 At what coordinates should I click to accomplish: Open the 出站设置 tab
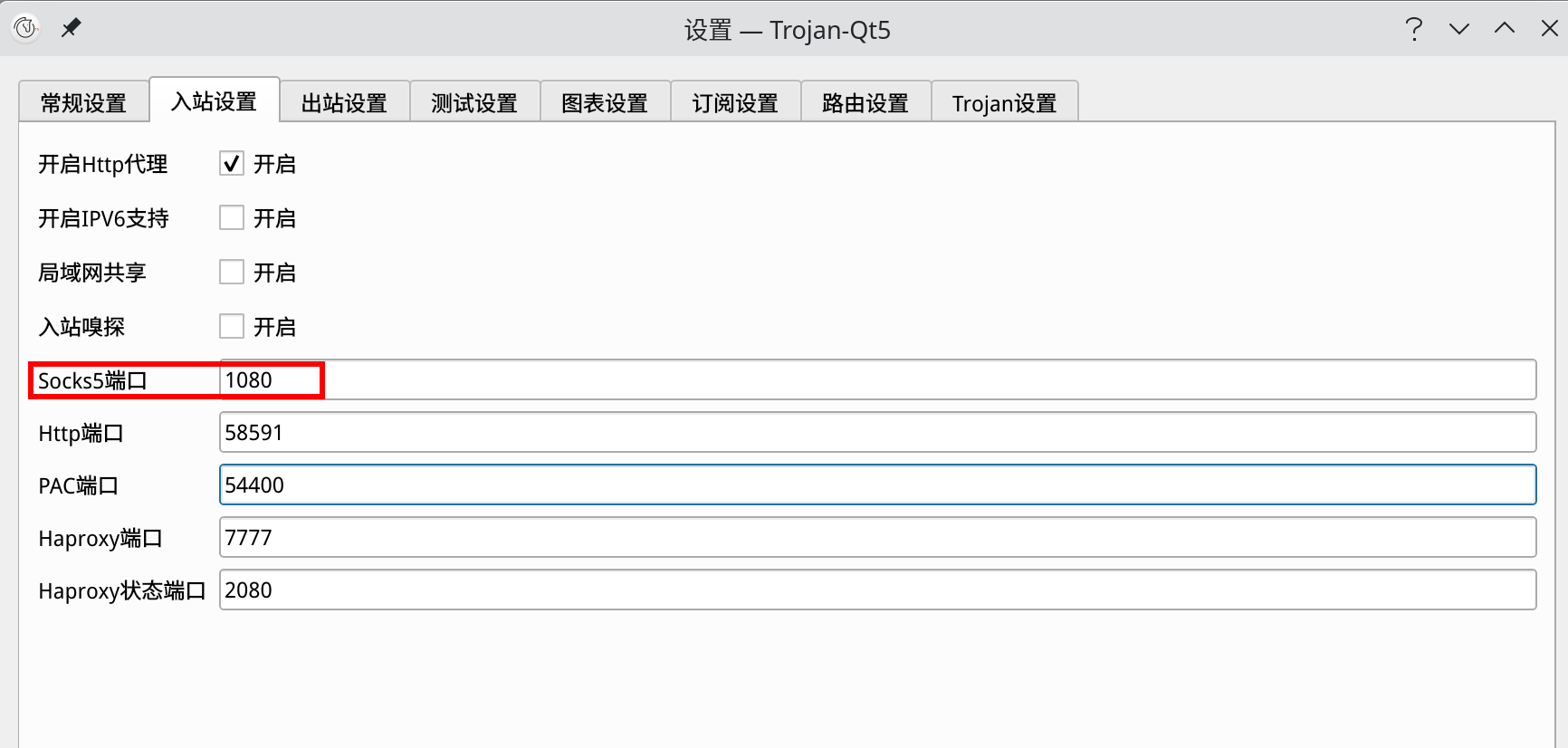pos(344,103)
